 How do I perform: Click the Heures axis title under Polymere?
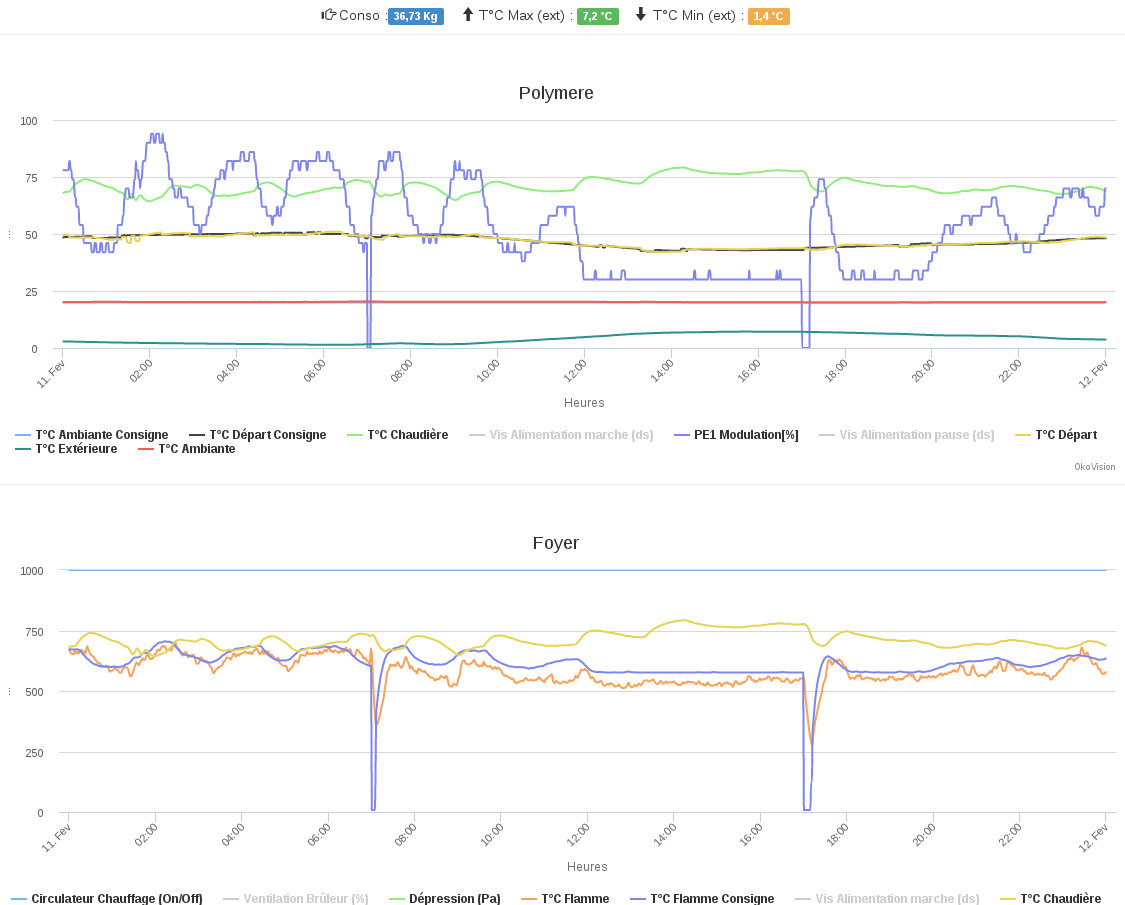584,403
